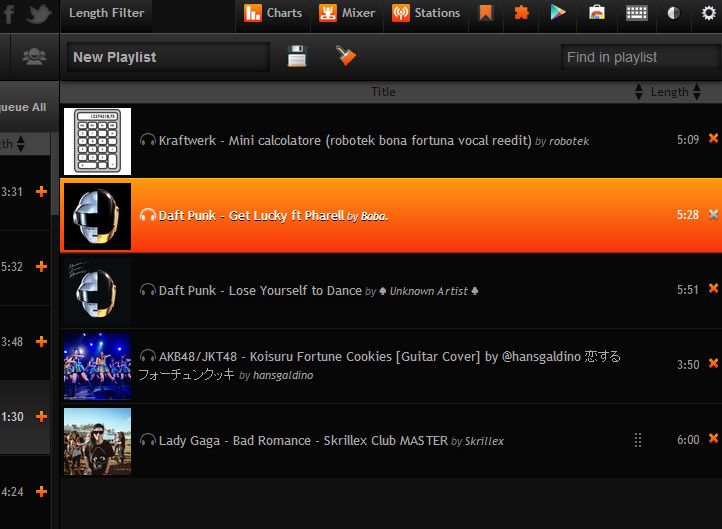Select Lose Yourself to Dance thumbnail

(97, 291)
